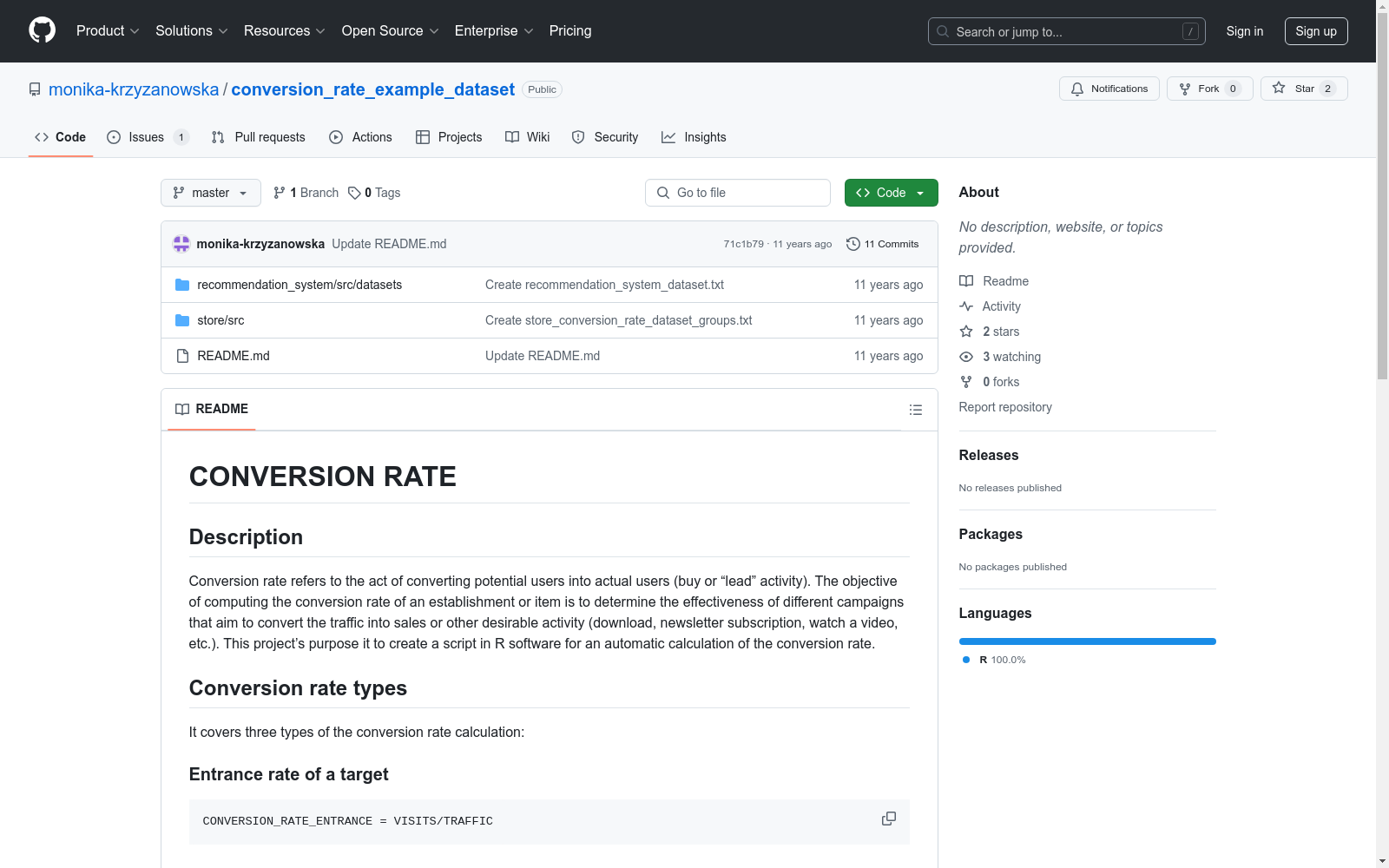Viewport: 1389px width, 868px height.
Task: Select the README tab heading
Action: (212, 409)
